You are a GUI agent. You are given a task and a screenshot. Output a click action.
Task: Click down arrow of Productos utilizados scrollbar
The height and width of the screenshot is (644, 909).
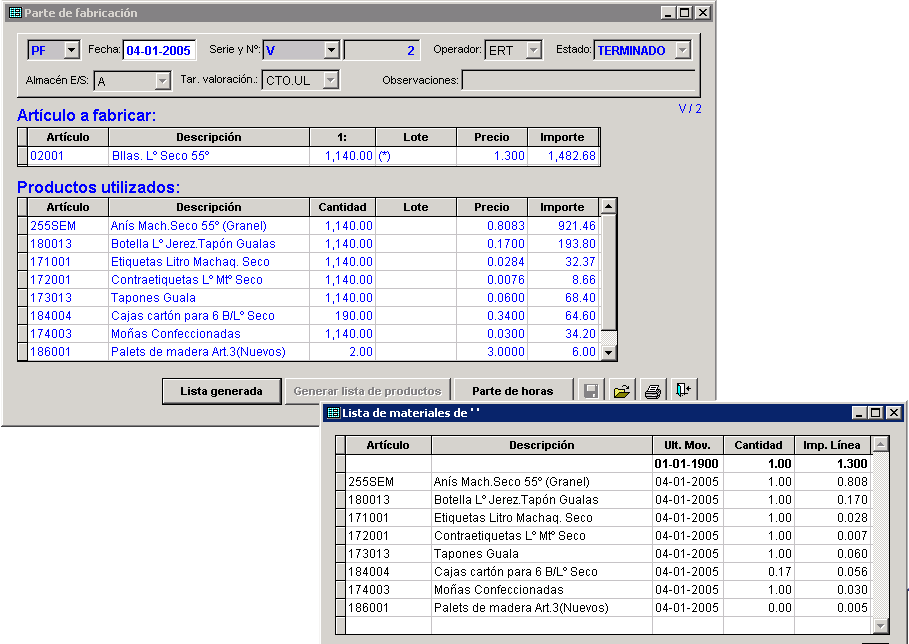[608, 352]
